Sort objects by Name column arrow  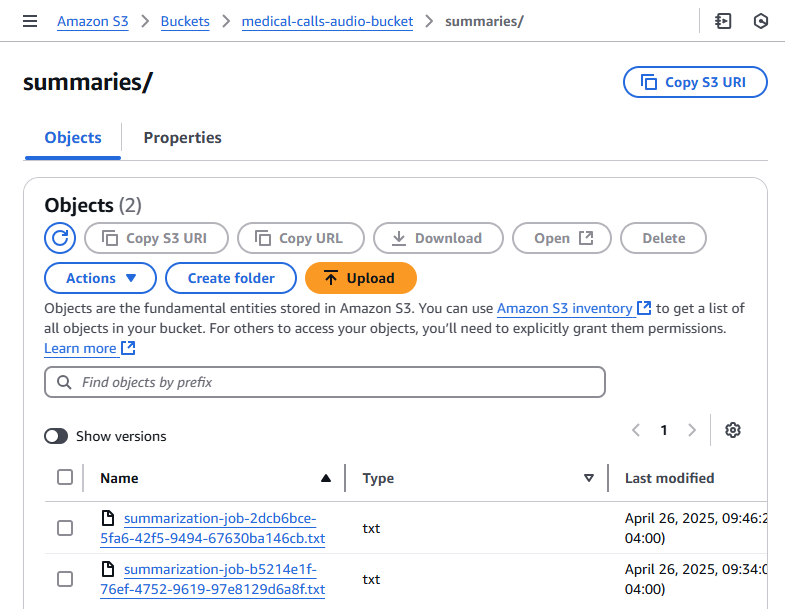(325, 478)
